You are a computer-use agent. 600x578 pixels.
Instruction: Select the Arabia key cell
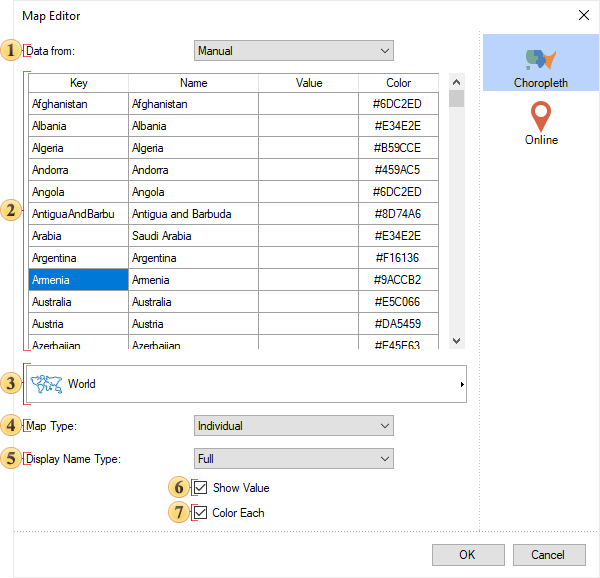click(x=78, y=236)
